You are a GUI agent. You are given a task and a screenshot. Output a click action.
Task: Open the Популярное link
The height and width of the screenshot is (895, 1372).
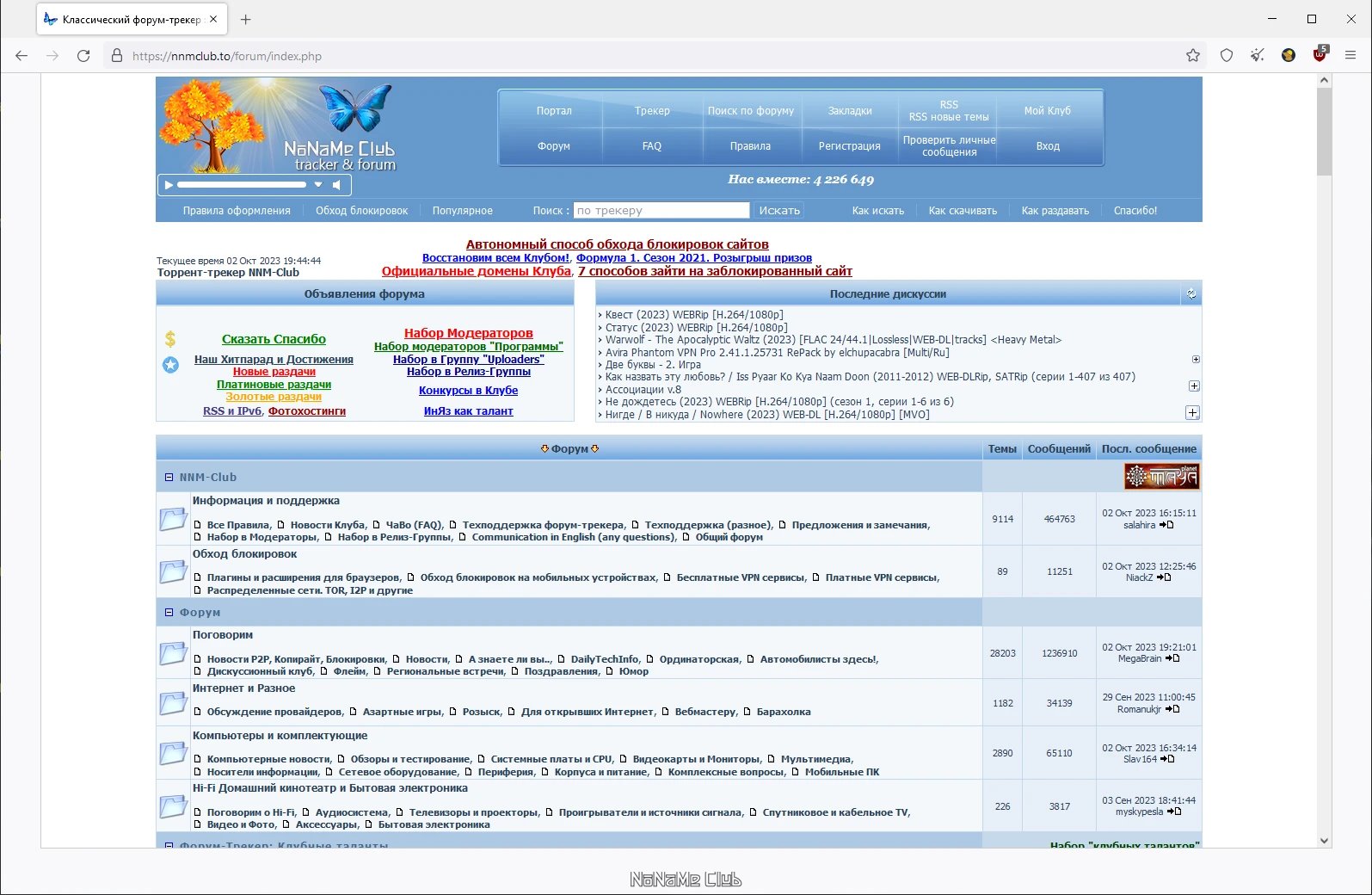coord(463,211)
